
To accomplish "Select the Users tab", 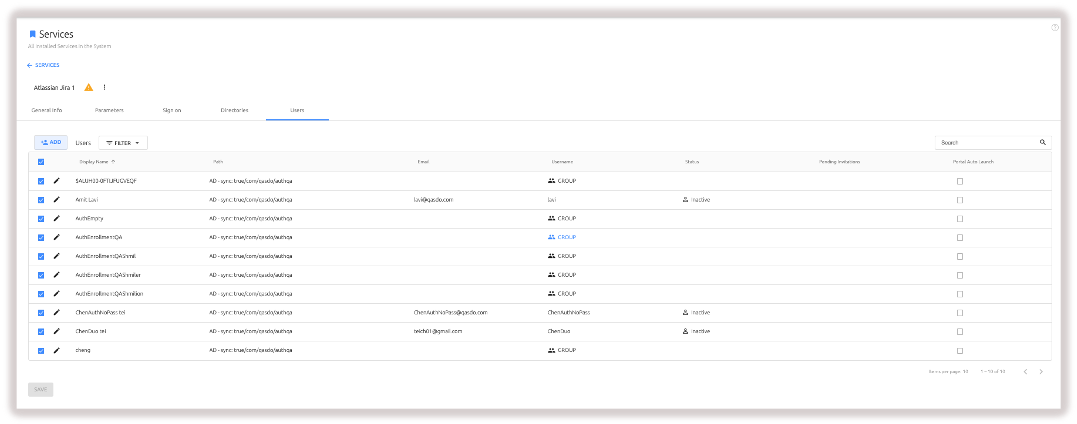I will pos(297,110).
